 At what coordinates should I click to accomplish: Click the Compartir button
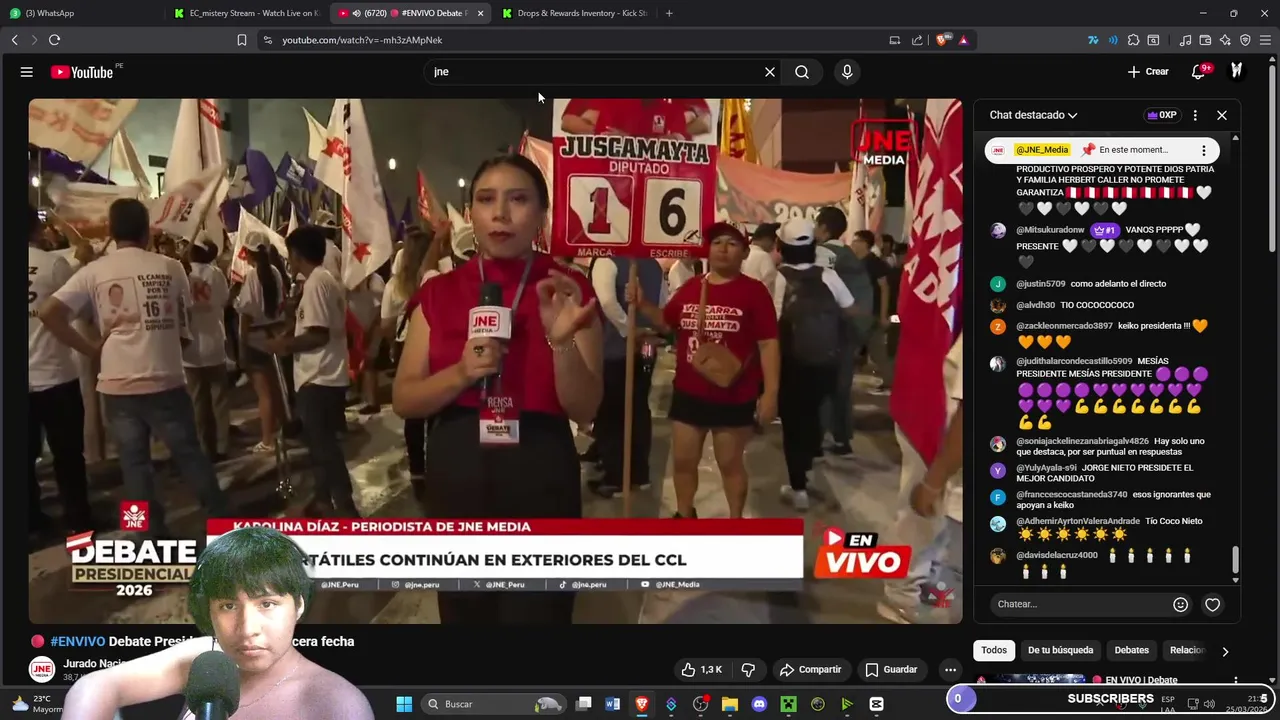click(810, 669)
